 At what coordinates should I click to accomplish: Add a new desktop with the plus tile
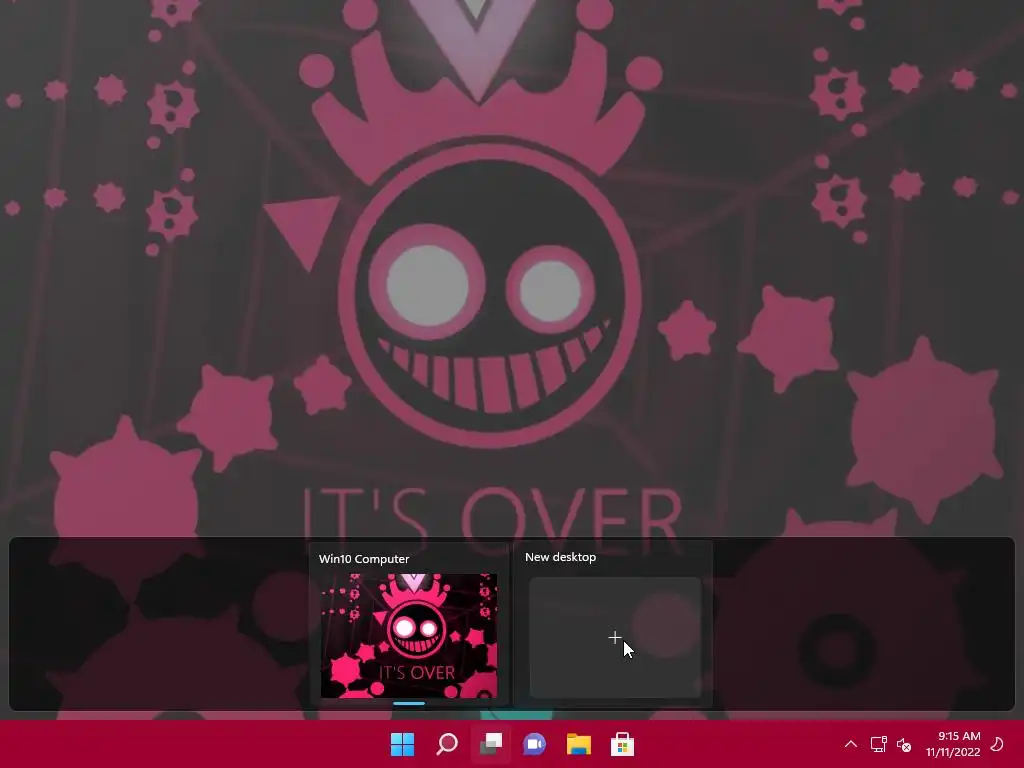(x=615, y=637)
